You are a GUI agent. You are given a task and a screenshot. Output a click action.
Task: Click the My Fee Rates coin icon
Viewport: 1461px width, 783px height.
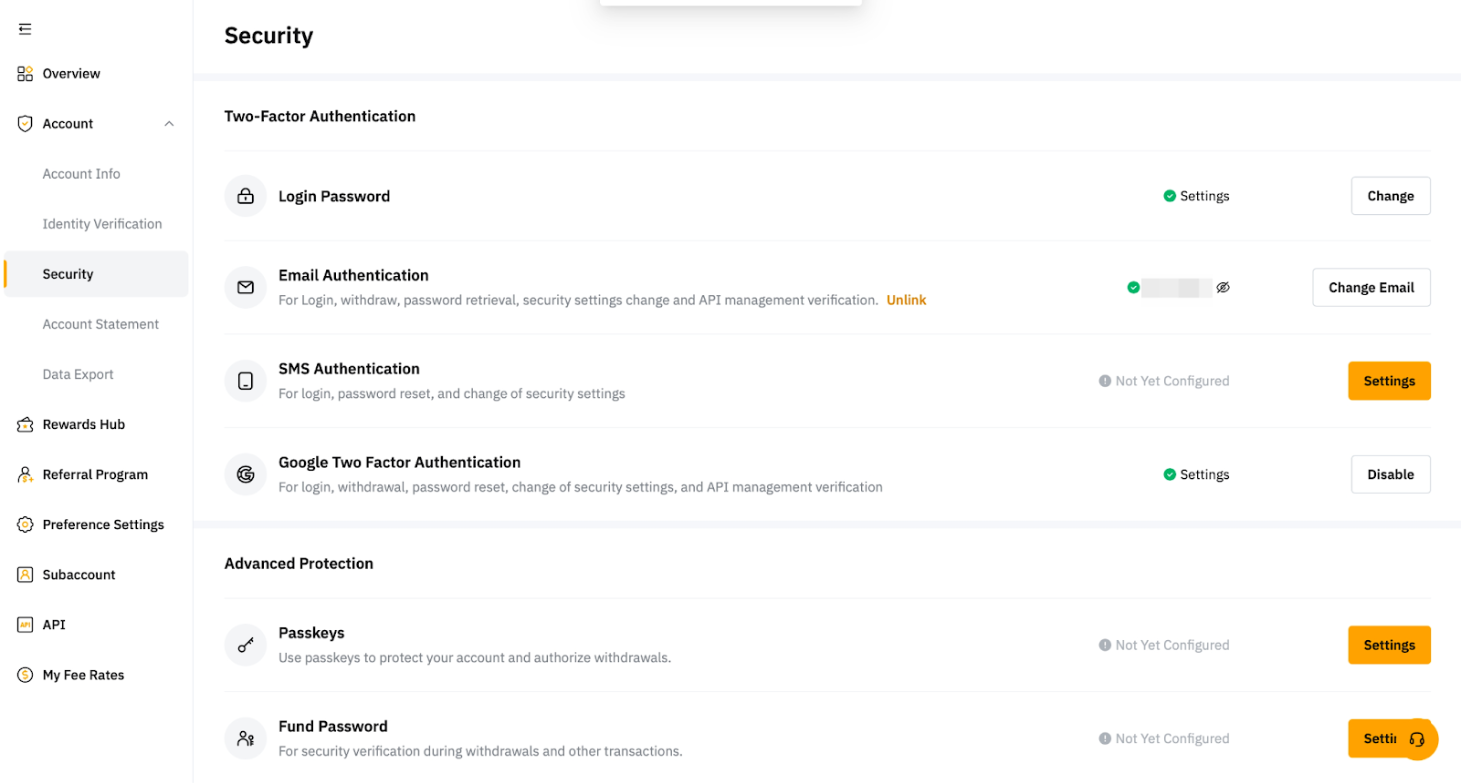(x=25, y=675)
